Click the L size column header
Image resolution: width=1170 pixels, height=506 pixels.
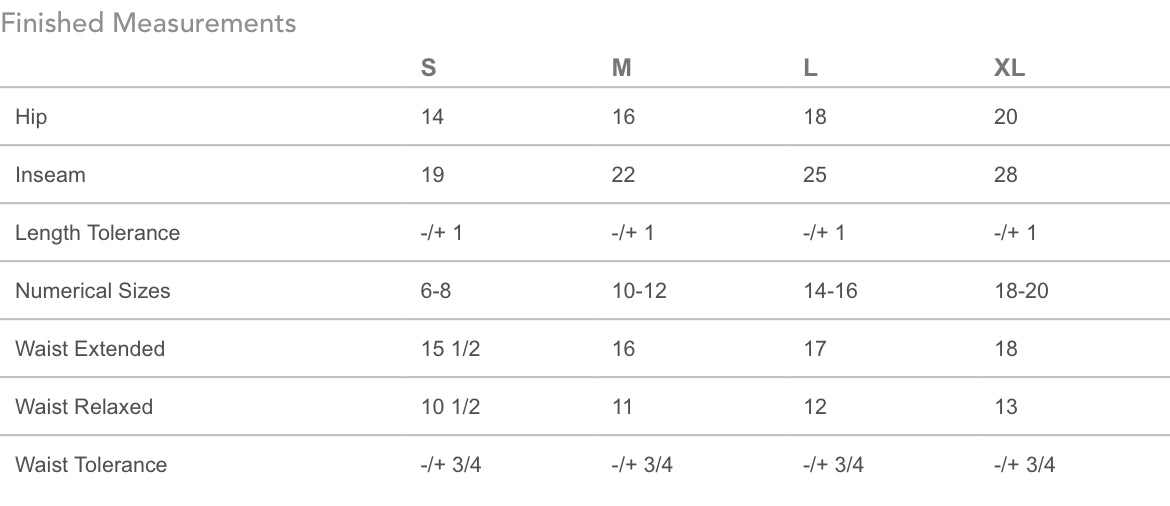click(810, 68)
